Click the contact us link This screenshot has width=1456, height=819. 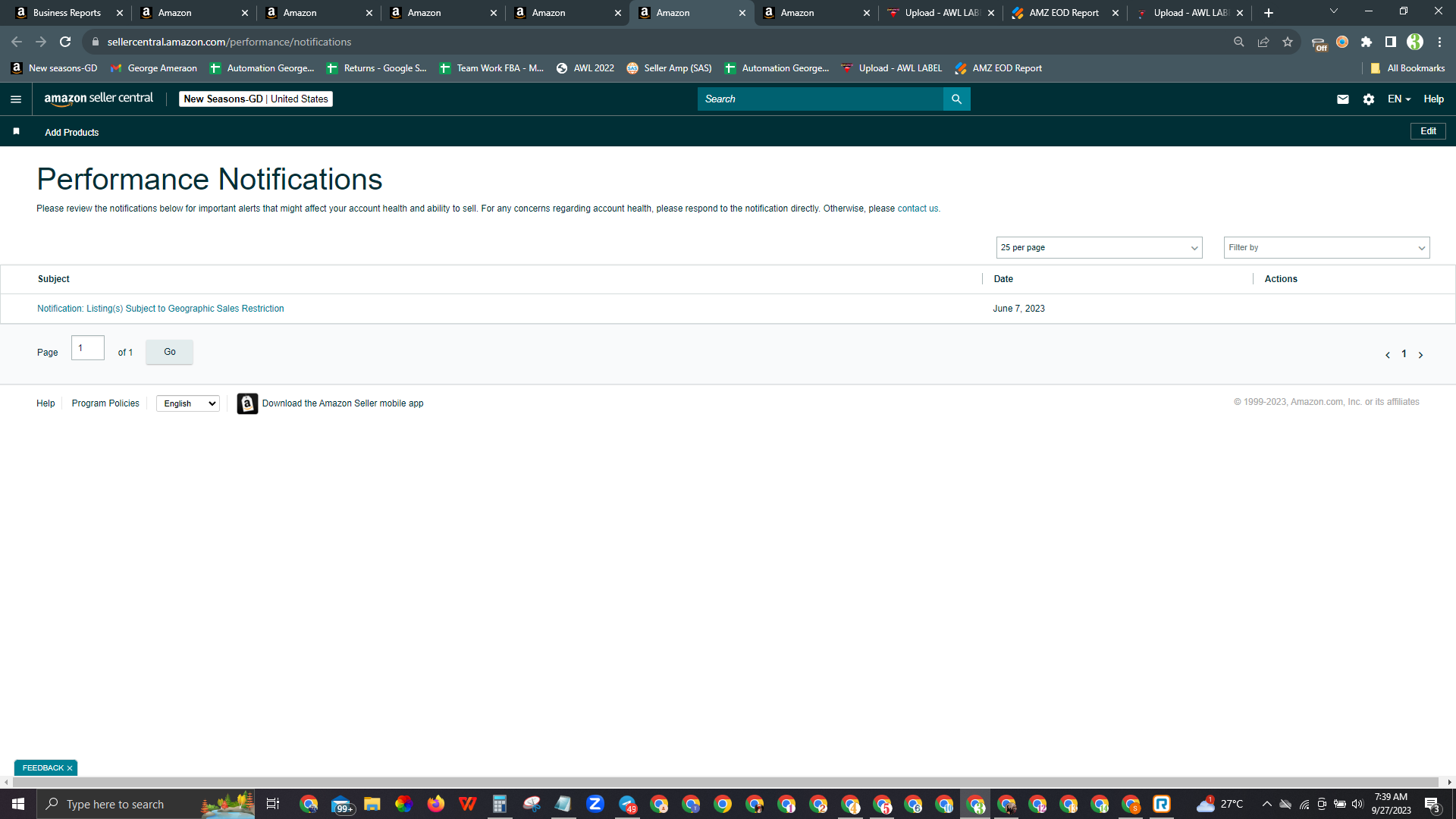pos(918,209)
